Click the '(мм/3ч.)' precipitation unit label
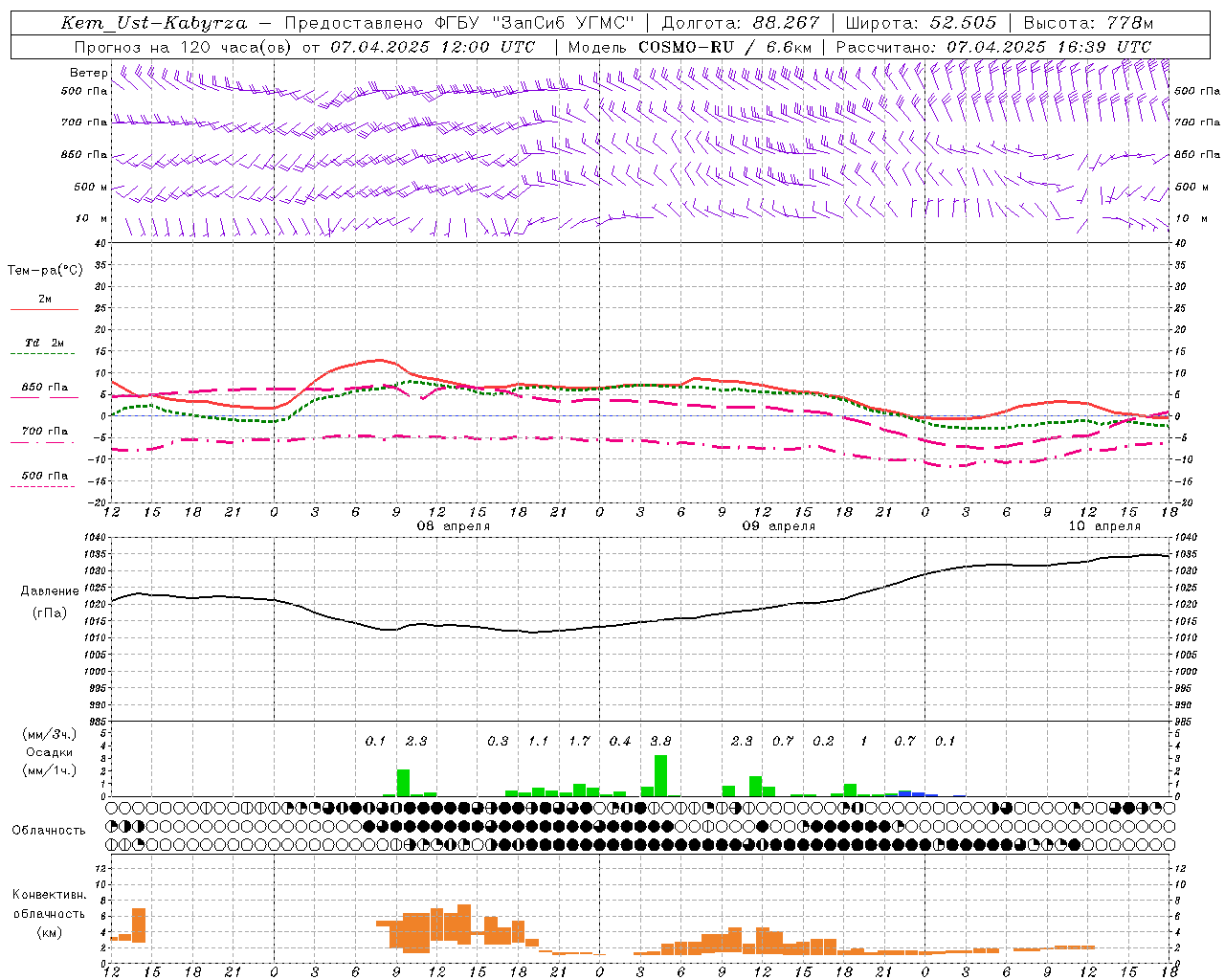The image size is (1225, 980). 50,734
